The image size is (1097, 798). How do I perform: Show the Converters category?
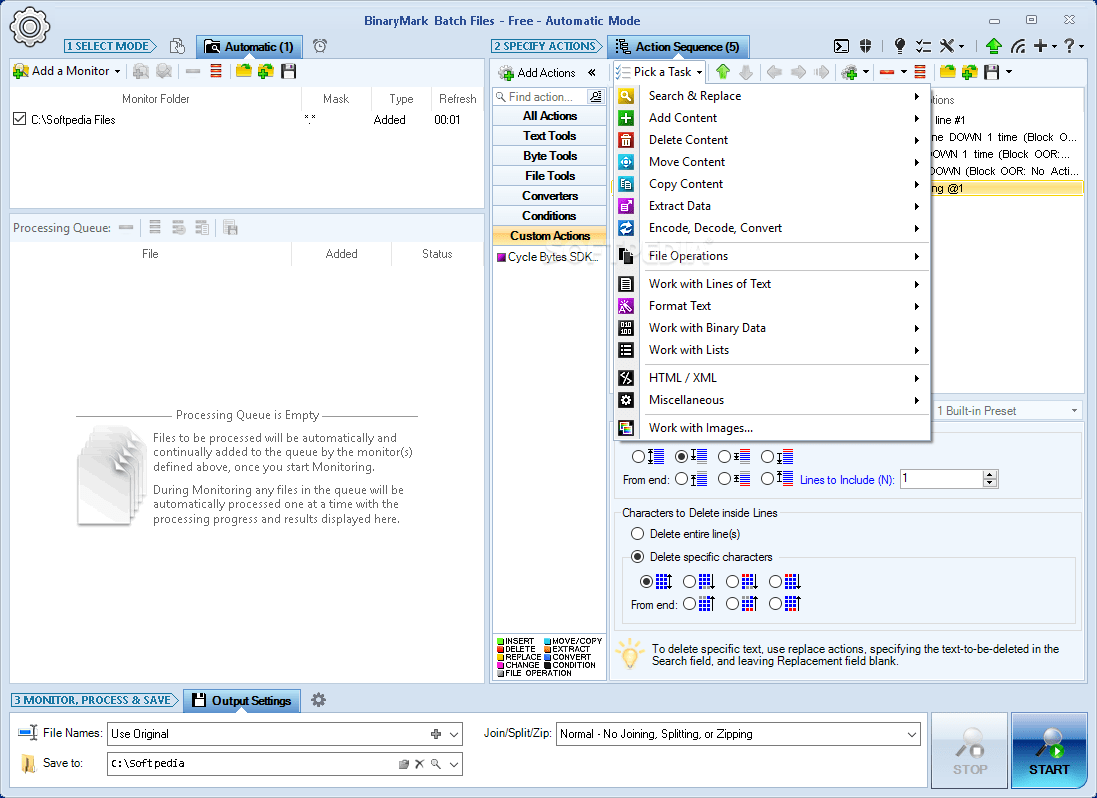[549, 196]
